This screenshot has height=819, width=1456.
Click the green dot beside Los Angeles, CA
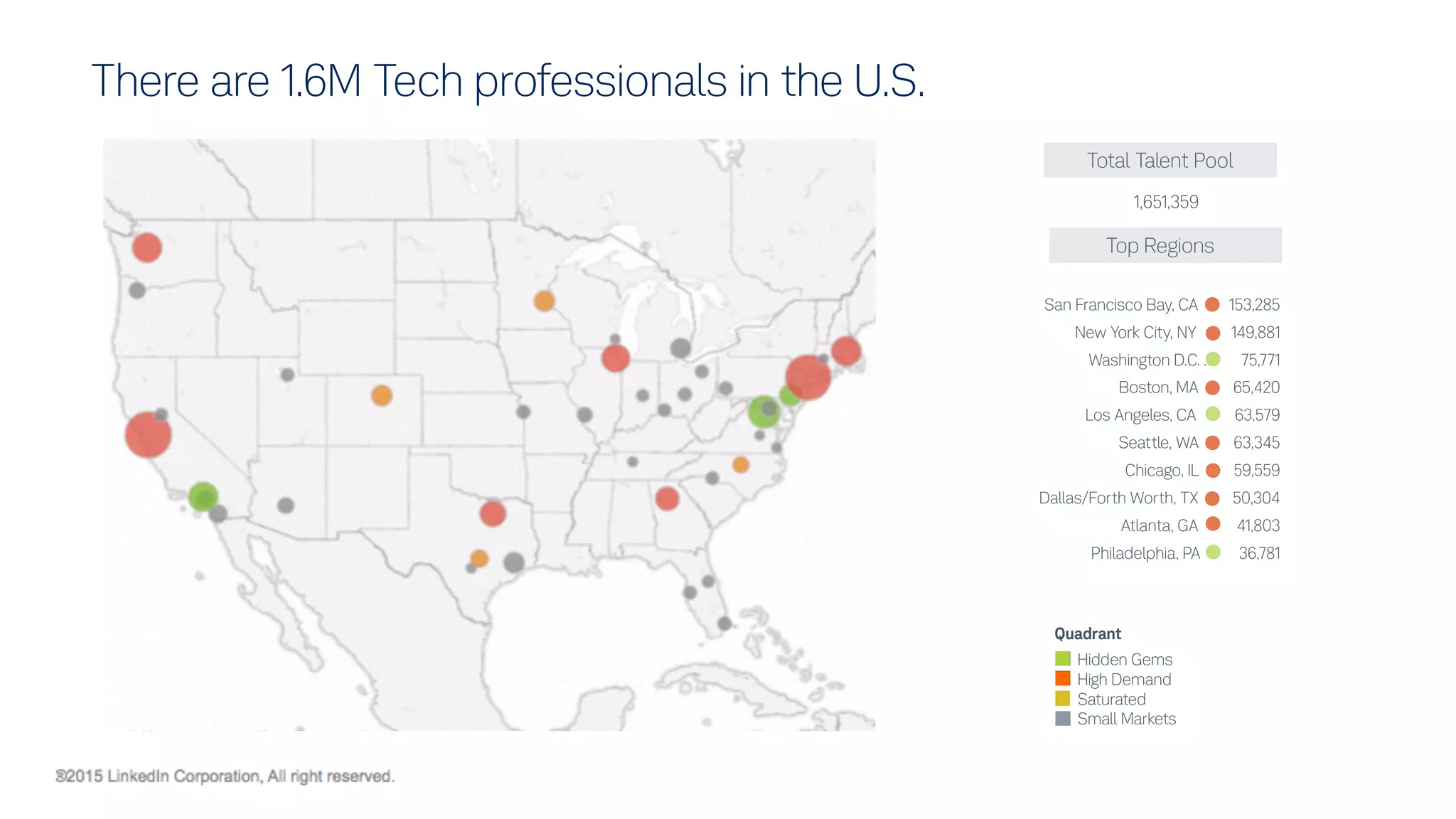coord(1213,414)
